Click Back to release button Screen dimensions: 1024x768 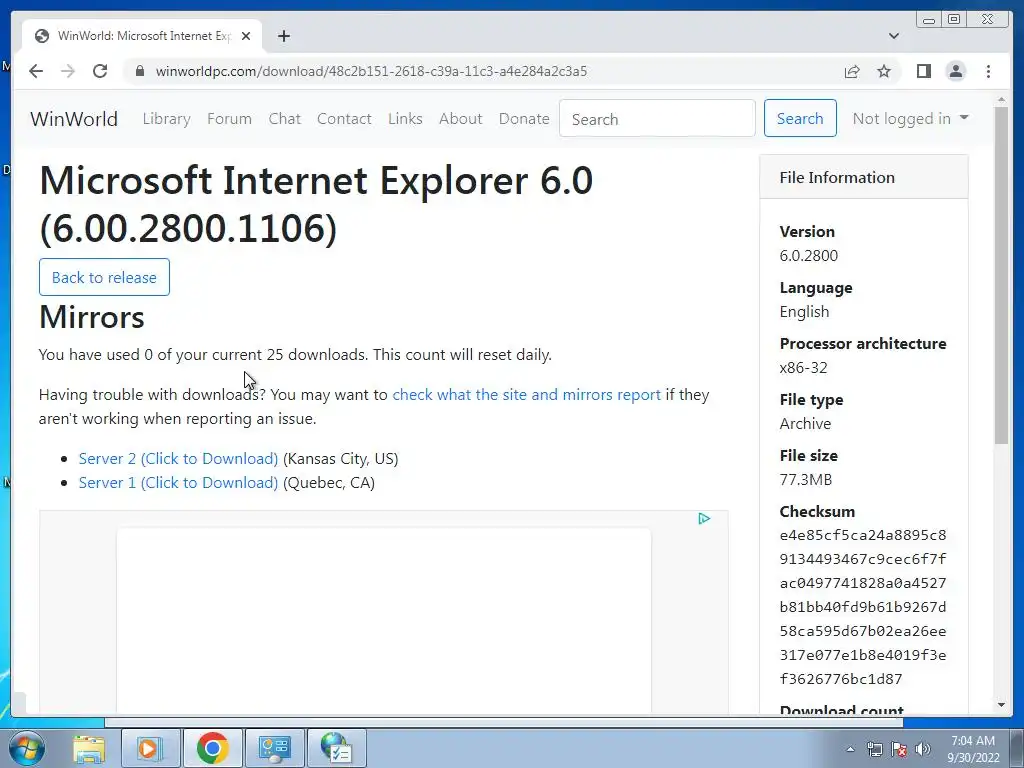(104, 277)
